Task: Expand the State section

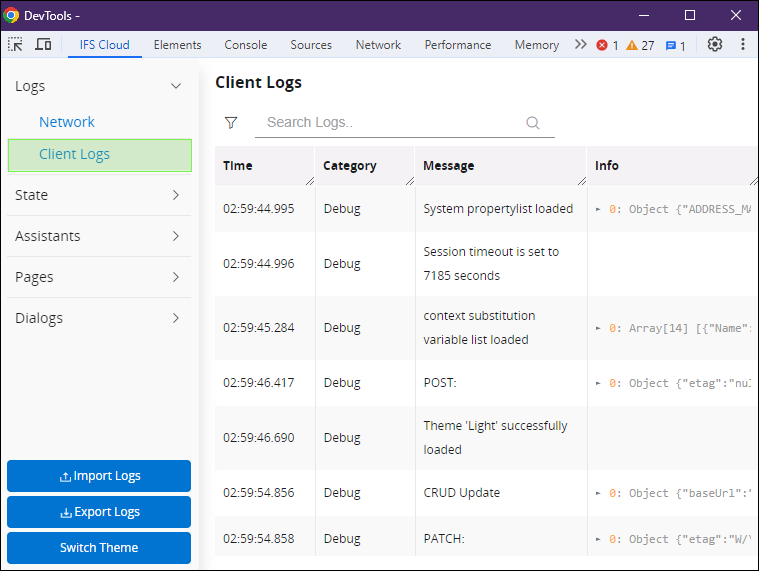Action: tap(176, 195)
